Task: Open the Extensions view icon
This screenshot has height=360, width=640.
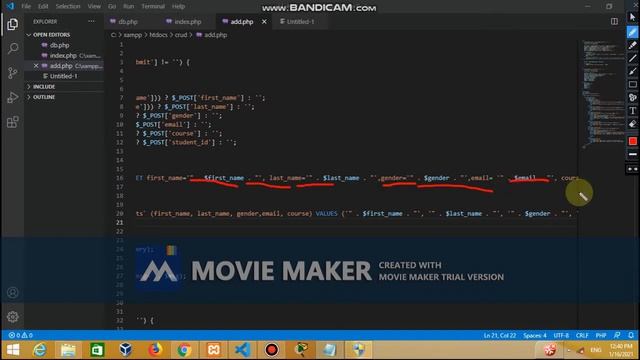Action: (x=13, y=122)
